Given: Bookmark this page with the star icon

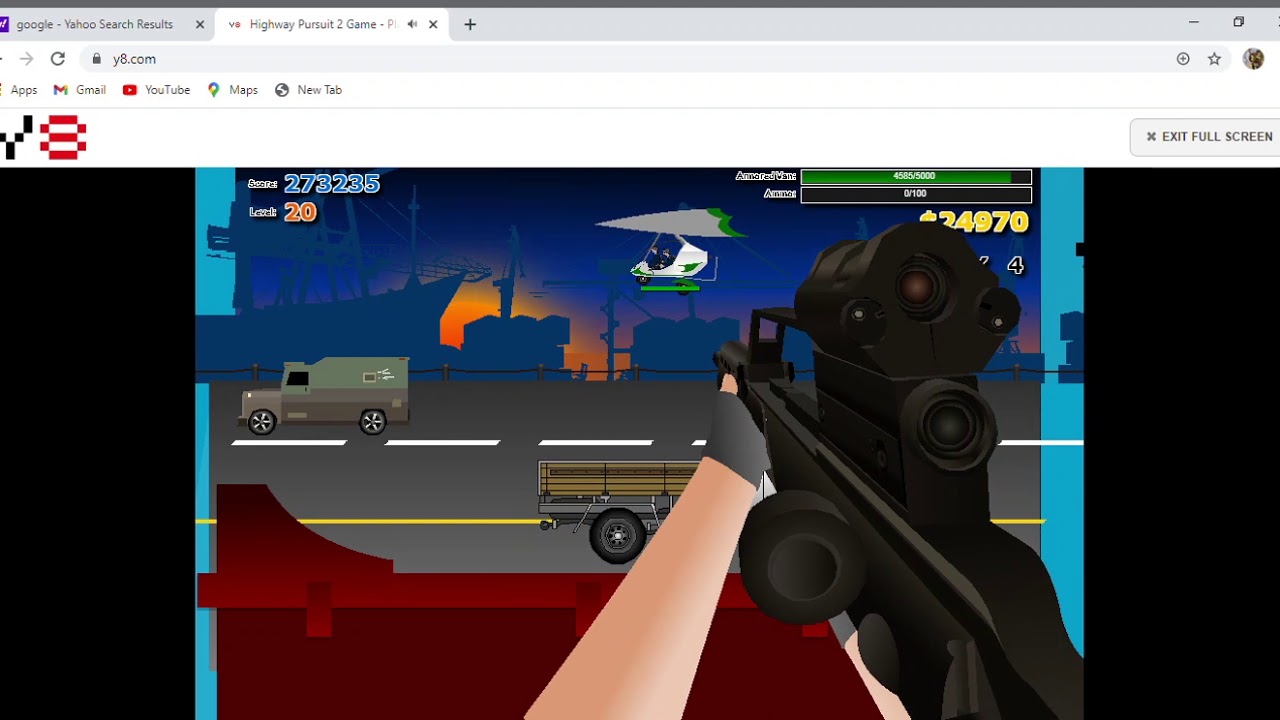Looking at the screenshot, I should pos(1214,59).
